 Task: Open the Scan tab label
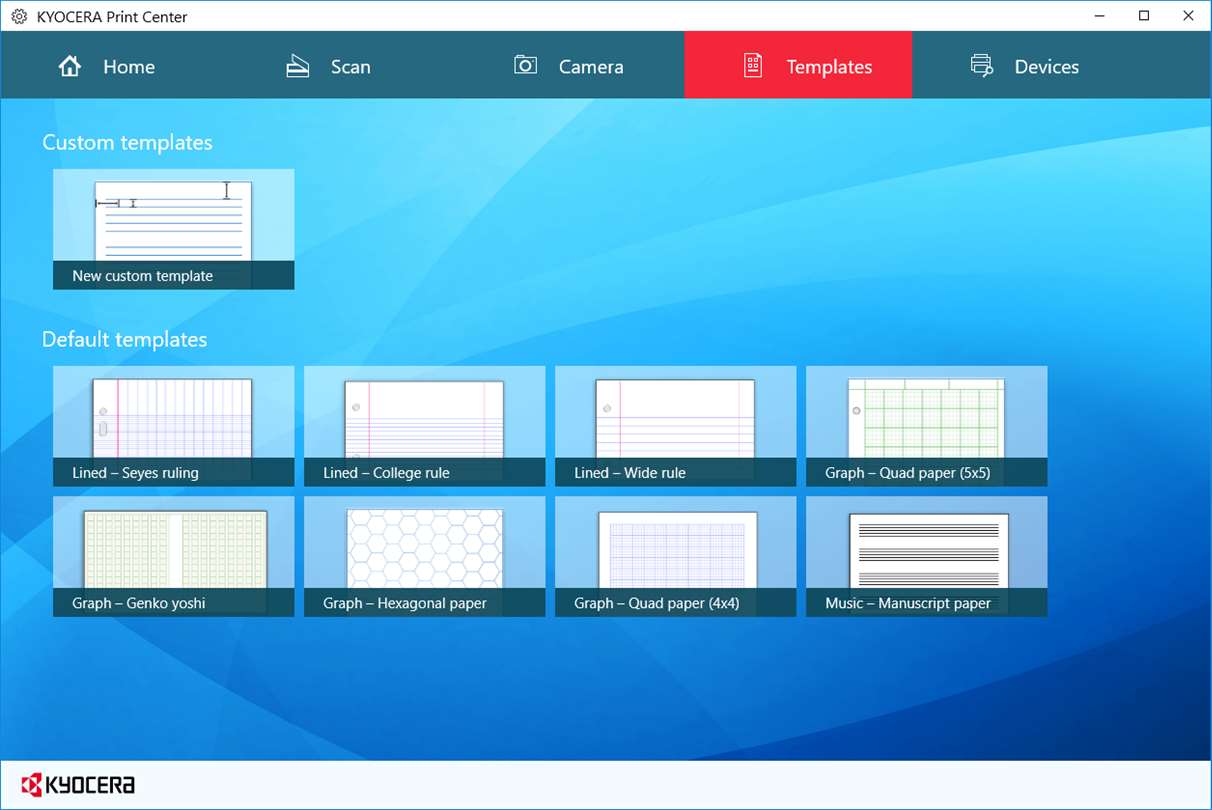351,67
